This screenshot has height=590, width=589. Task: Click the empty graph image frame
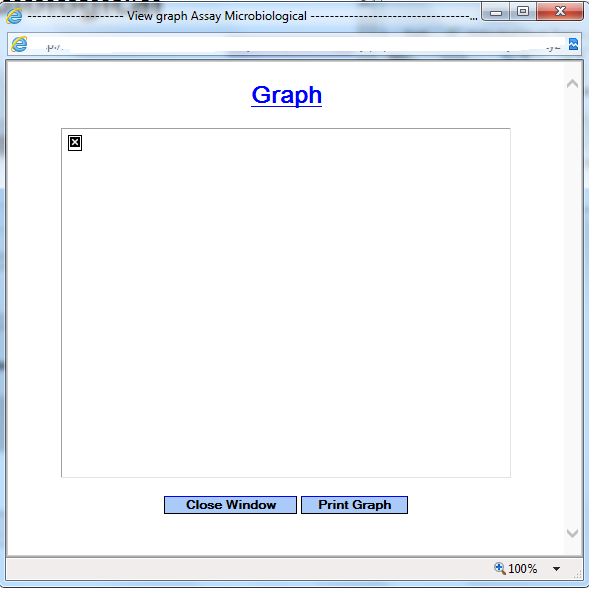click(x=286, y=303)
